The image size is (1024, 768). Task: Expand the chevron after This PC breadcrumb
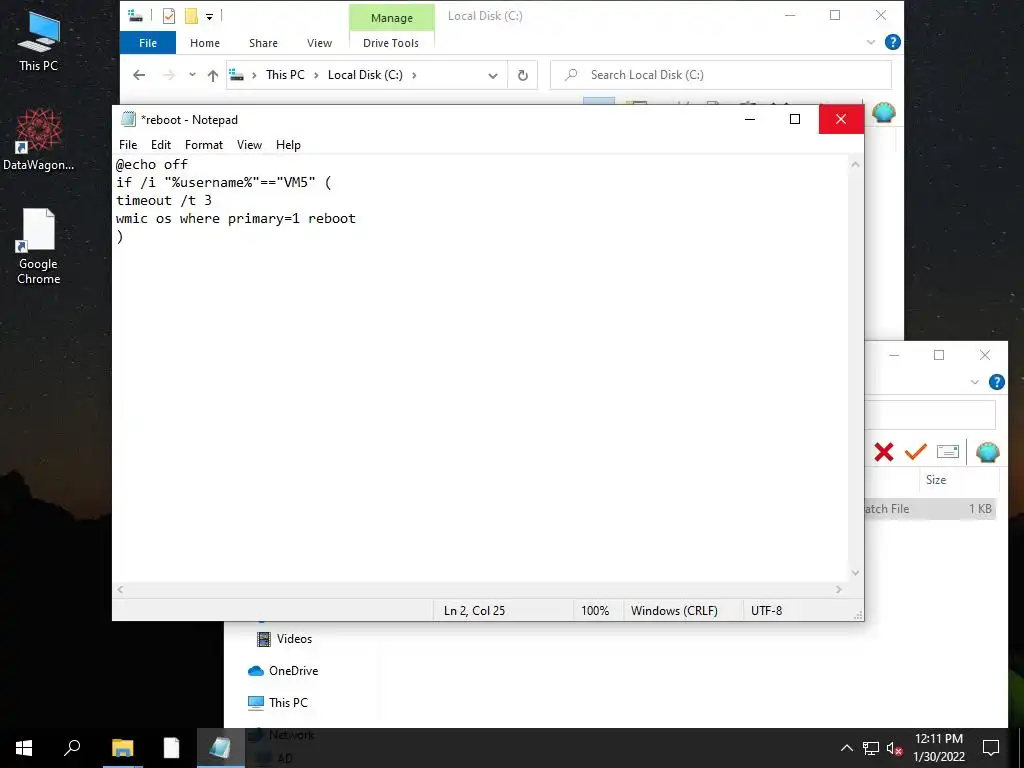[x=316, y=75]
